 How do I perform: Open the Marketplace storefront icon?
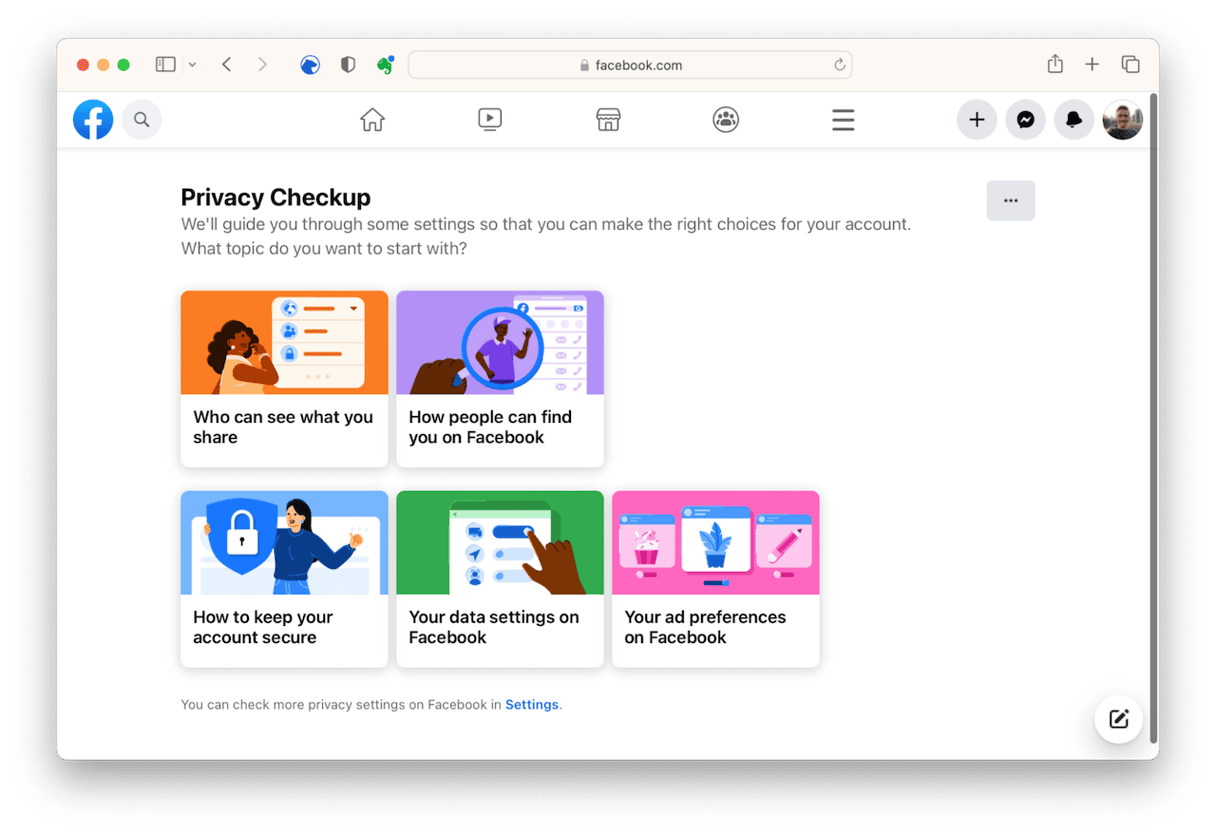tap(608, 120)
